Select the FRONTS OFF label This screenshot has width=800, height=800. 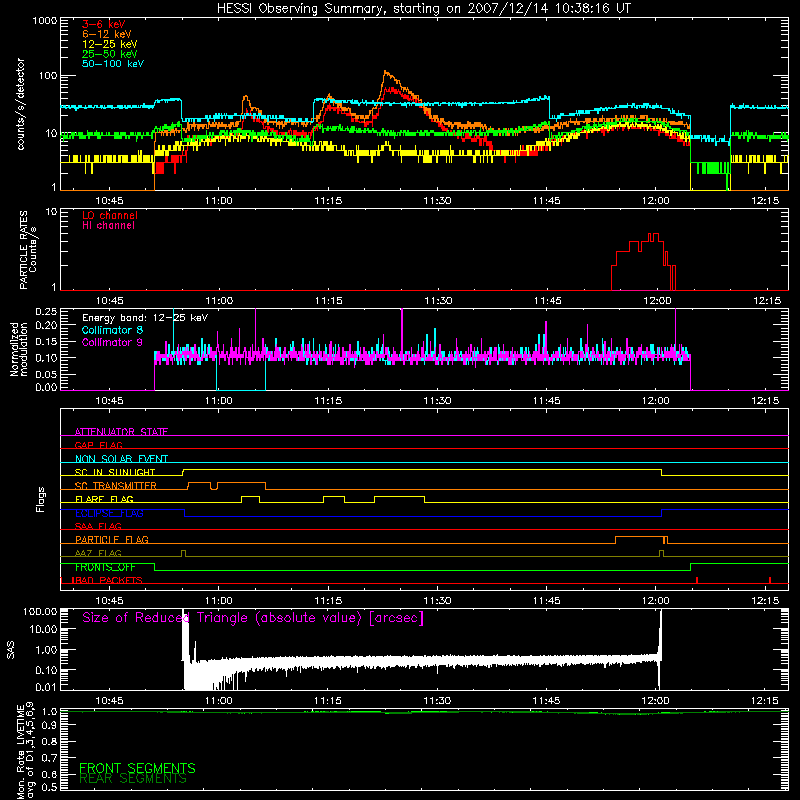pos(105,567)
